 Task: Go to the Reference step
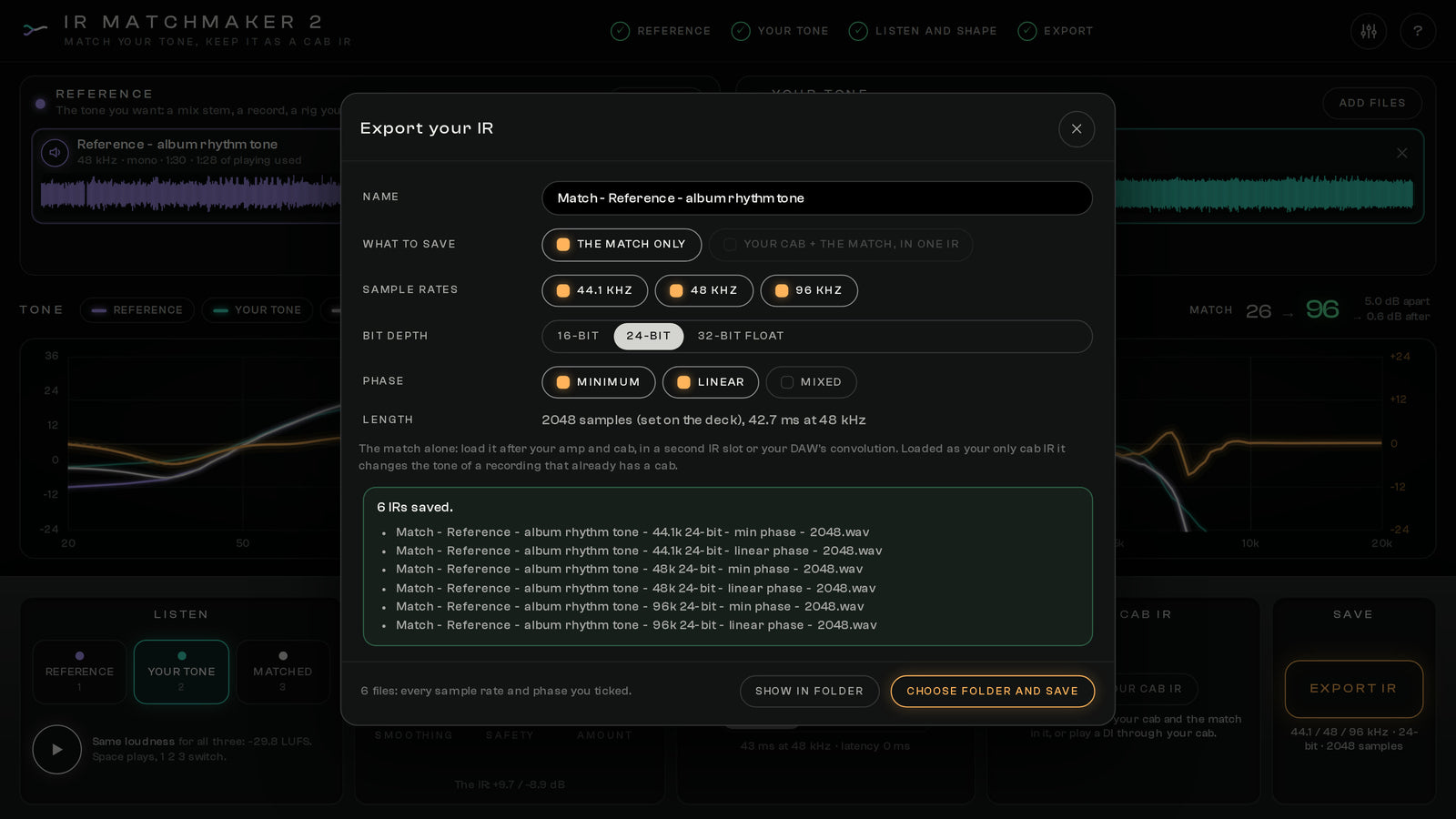click(x=661, y=31)
